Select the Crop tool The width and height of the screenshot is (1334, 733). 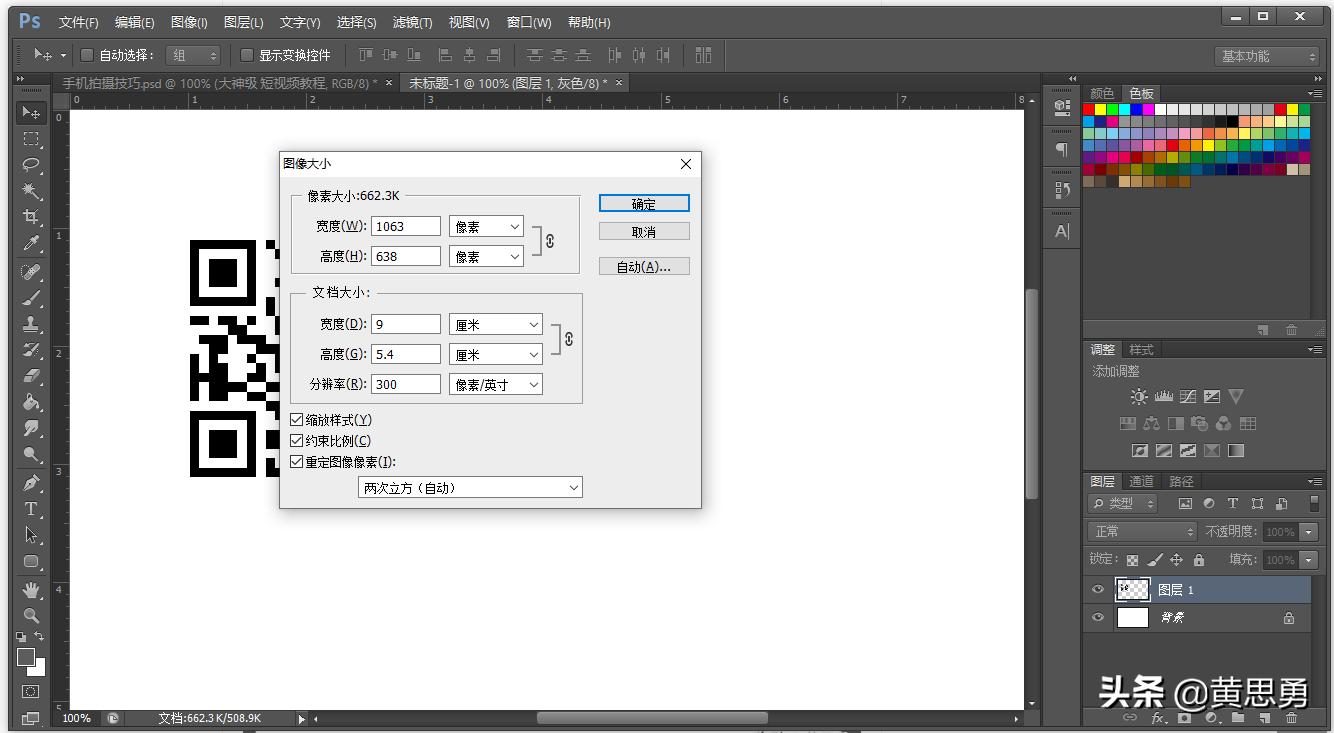(x=31, y=217)
